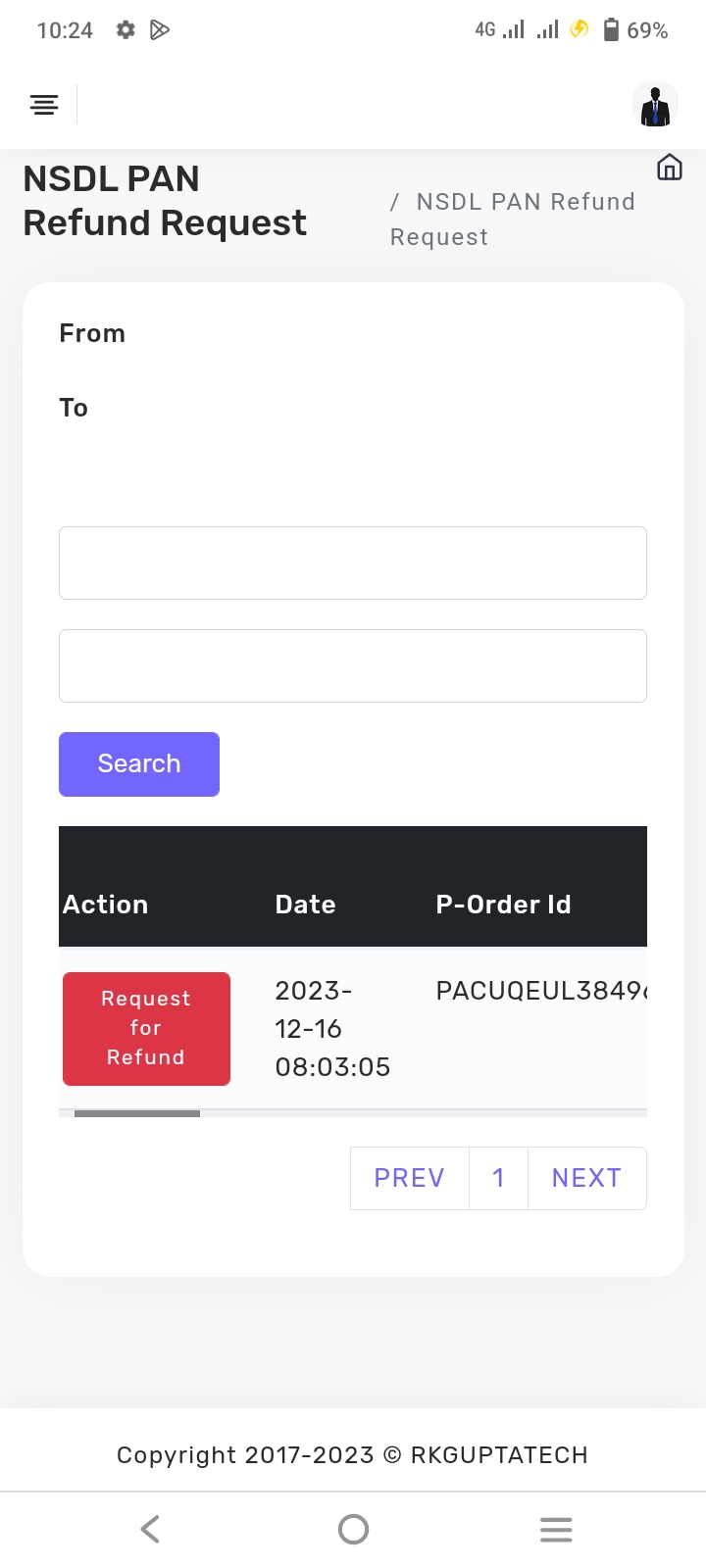
Task: Go to NEXT page
Action: point(586,1178)
